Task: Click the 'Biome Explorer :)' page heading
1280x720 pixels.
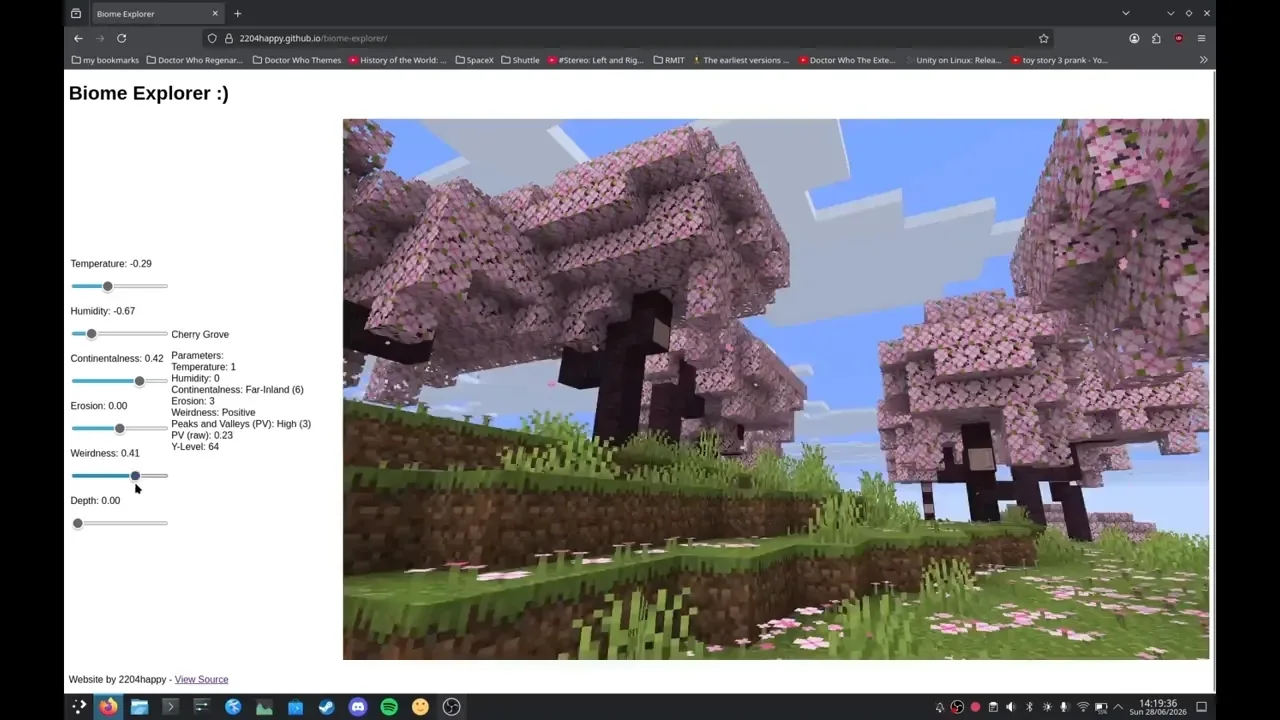Action: [x=148, y=93]
